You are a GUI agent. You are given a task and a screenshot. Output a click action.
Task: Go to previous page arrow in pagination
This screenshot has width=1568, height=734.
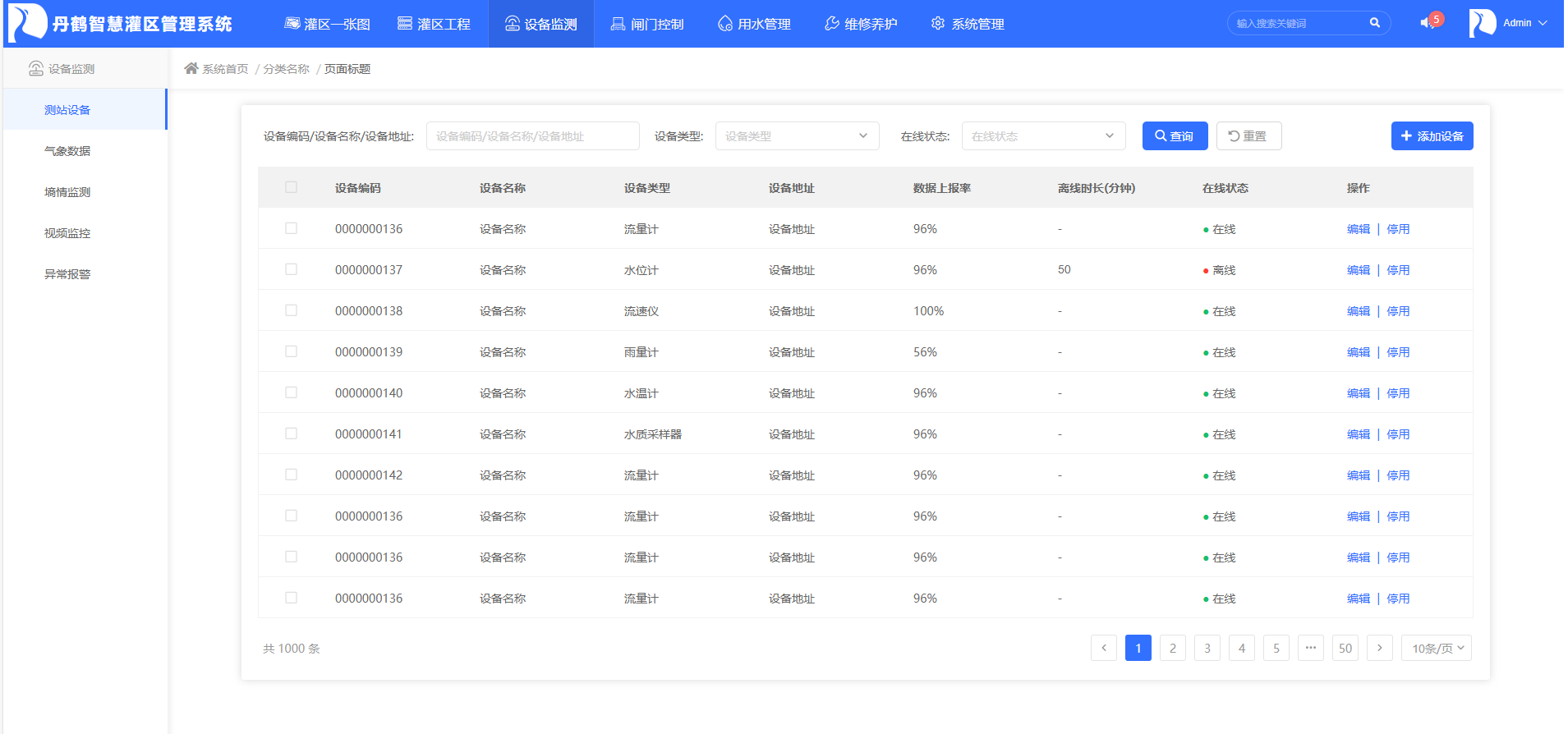click(1104, 648)
